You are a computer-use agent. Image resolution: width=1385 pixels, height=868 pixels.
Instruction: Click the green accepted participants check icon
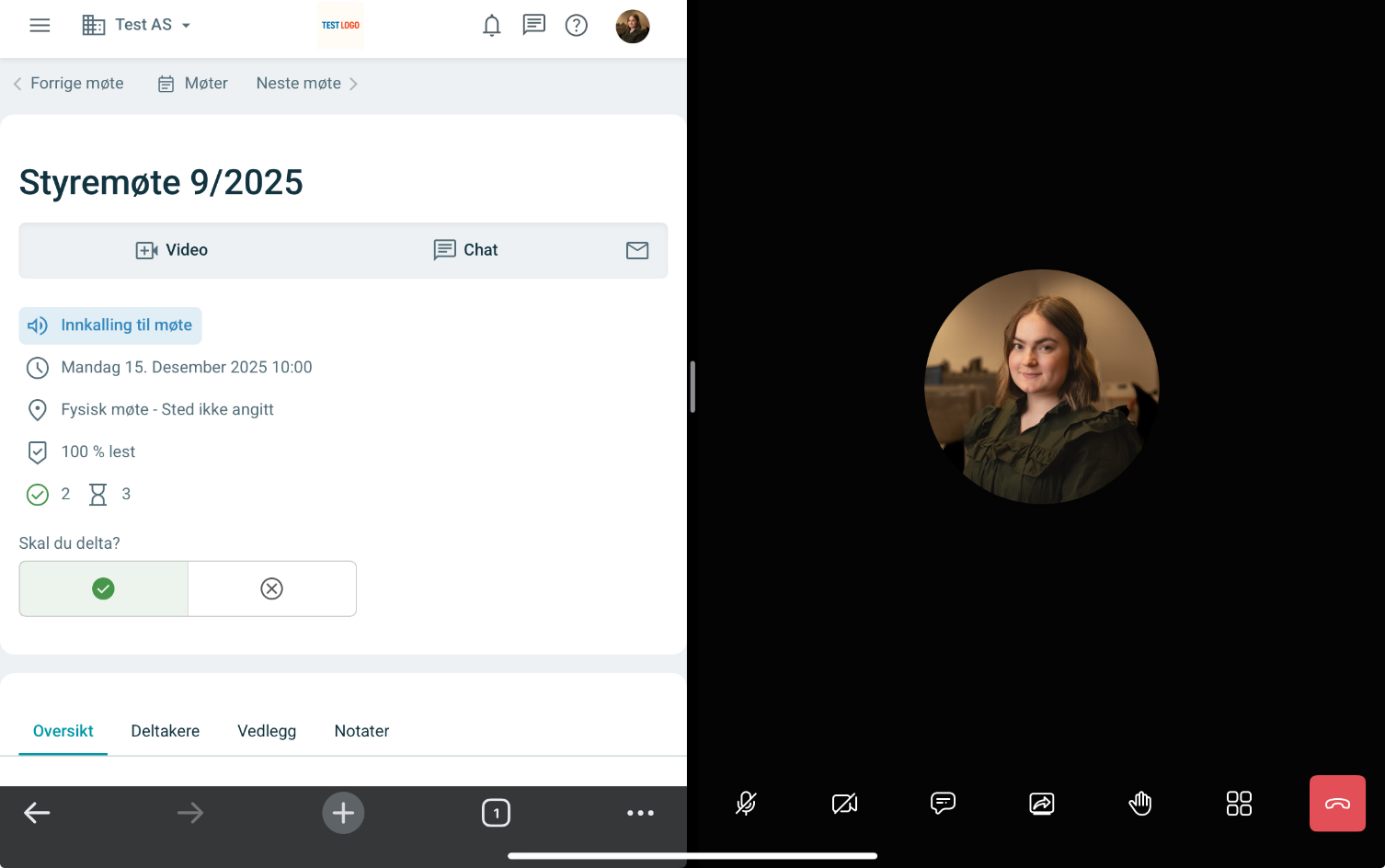point(38,495)
